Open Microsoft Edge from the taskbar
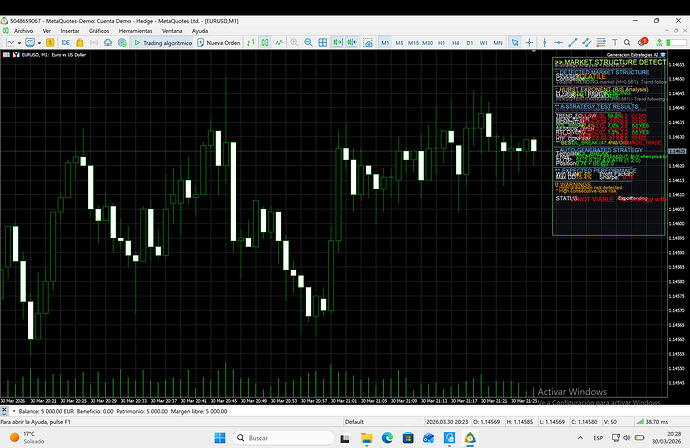Viewport: 690px width, 448px height. pyautogui.click(x=386, y=438)
